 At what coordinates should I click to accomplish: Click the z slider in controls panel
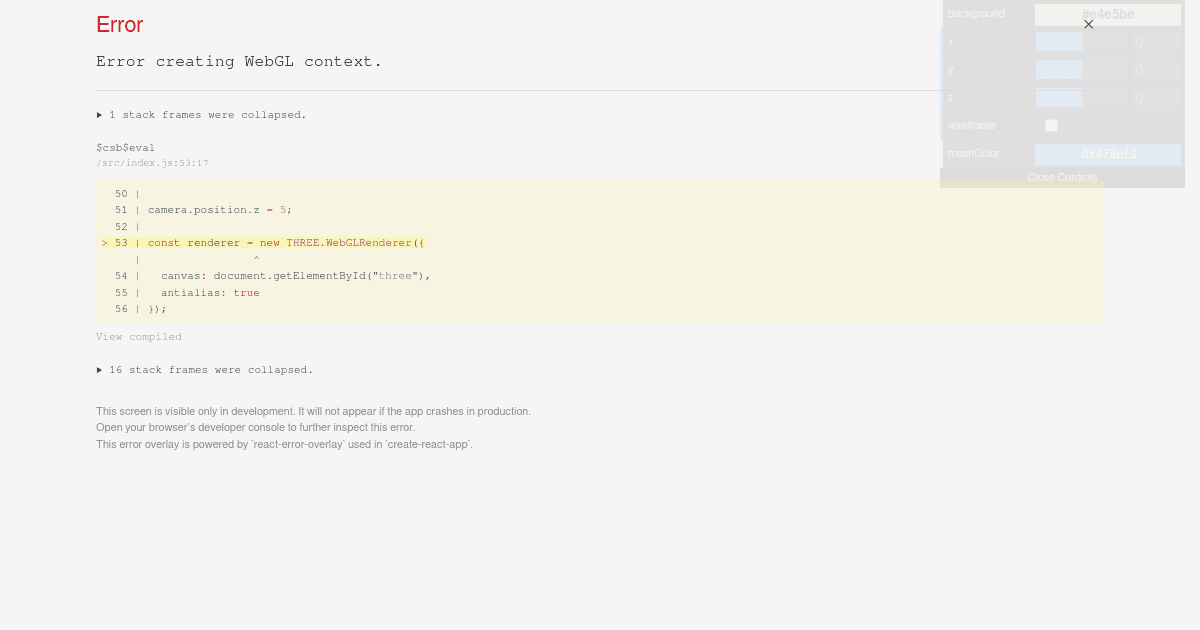1081,98
